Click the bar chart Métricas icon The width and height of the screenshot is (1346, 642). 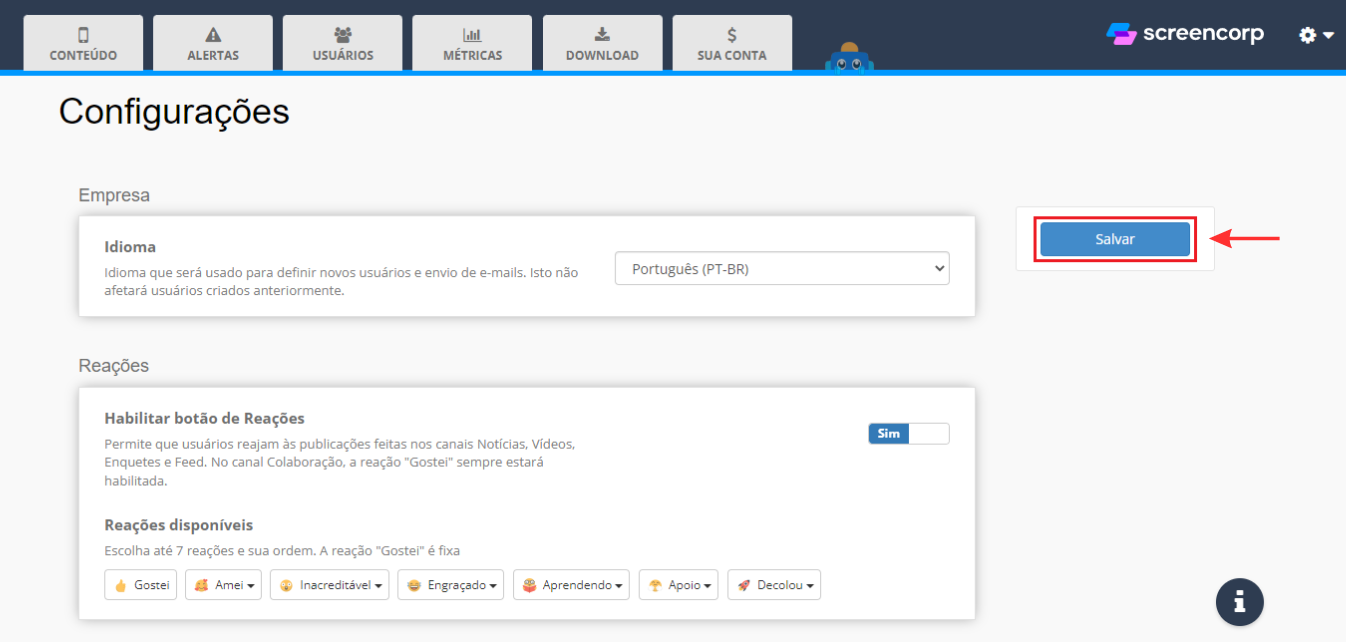[x=472, y=35]
